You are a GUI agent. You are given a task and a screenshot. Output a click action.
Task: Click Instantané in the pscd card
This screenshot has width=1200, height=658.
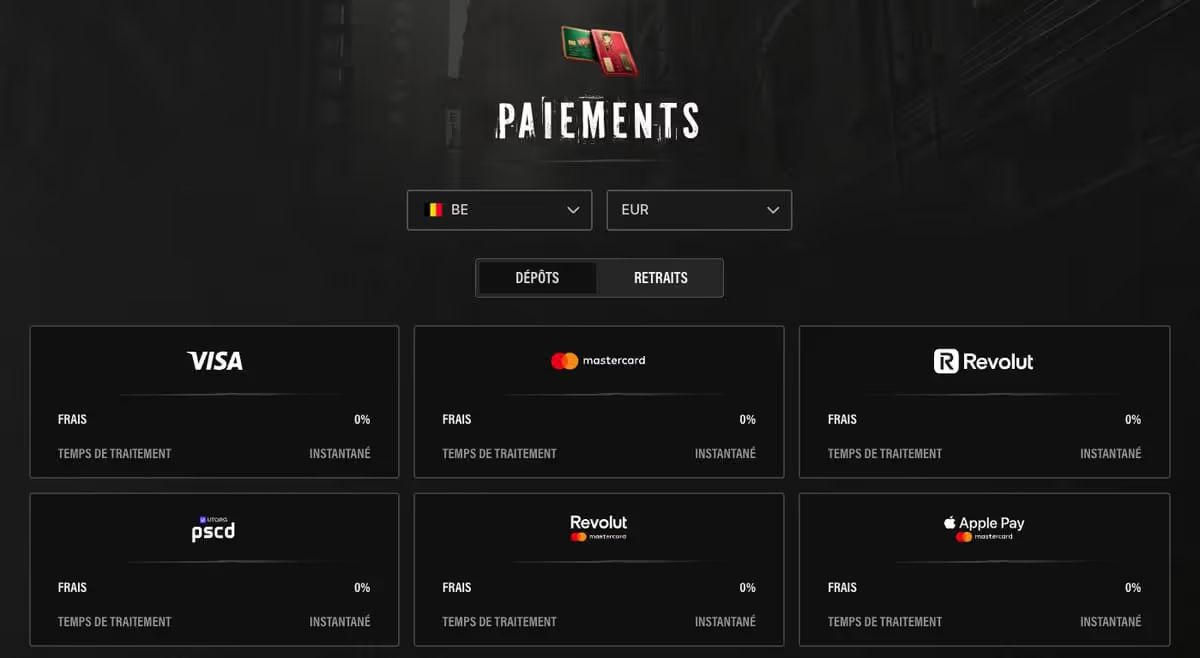[x=340, y=621]
